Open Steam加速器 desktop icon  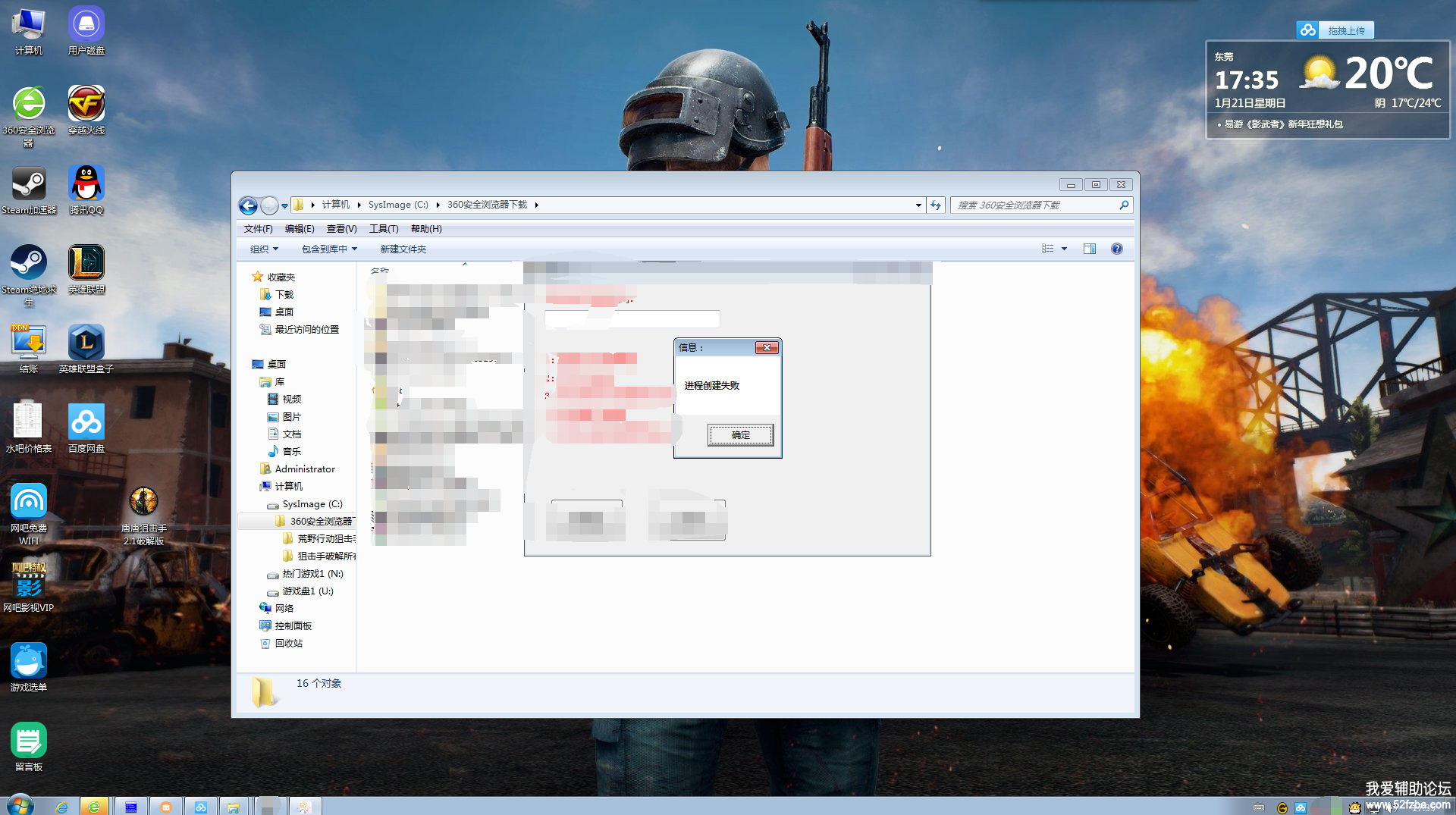click(29, 190)
